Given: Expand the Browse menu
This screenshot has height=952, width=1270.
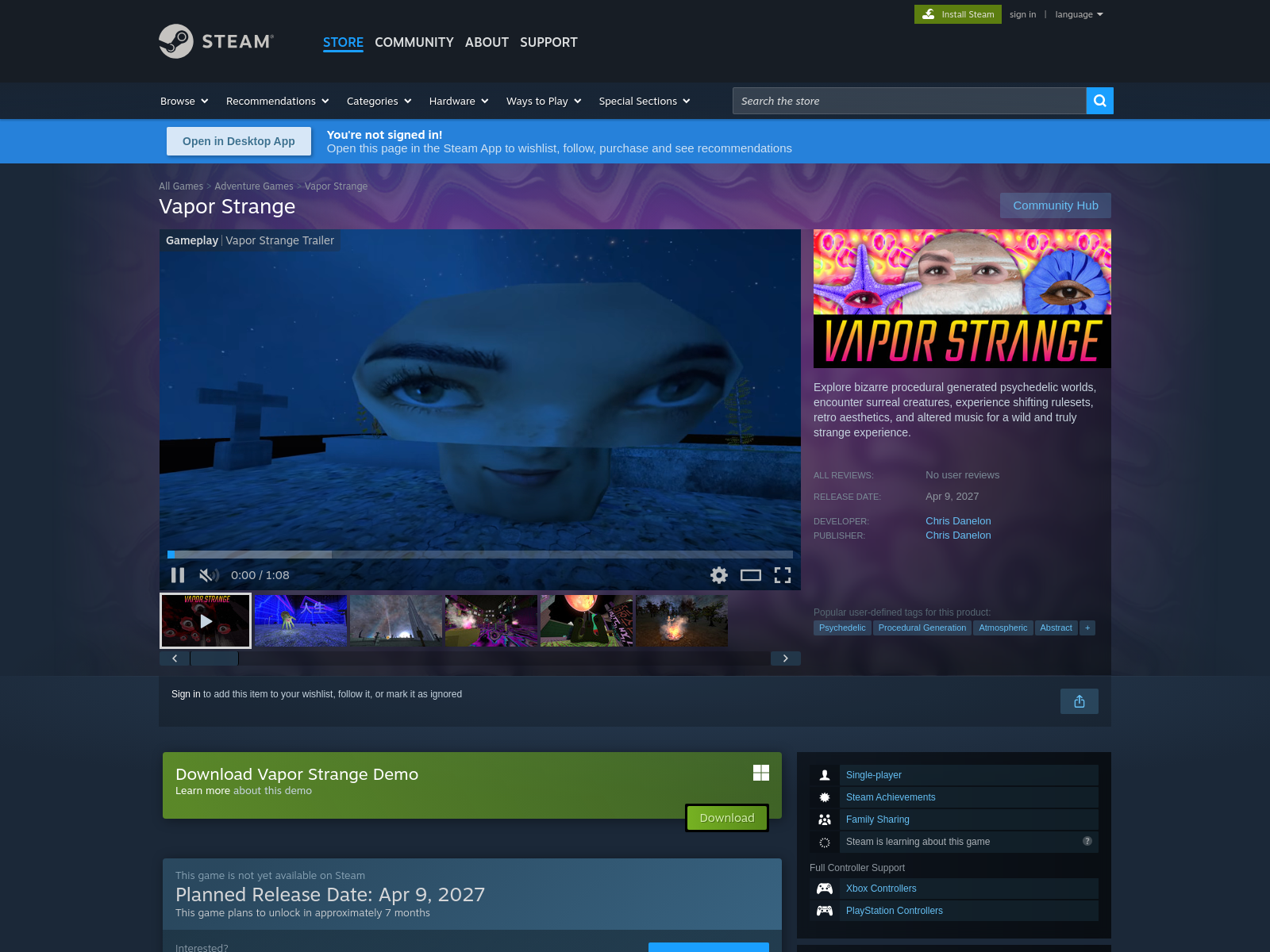Looking at the screenshot, I should click(x=184, y=101).
